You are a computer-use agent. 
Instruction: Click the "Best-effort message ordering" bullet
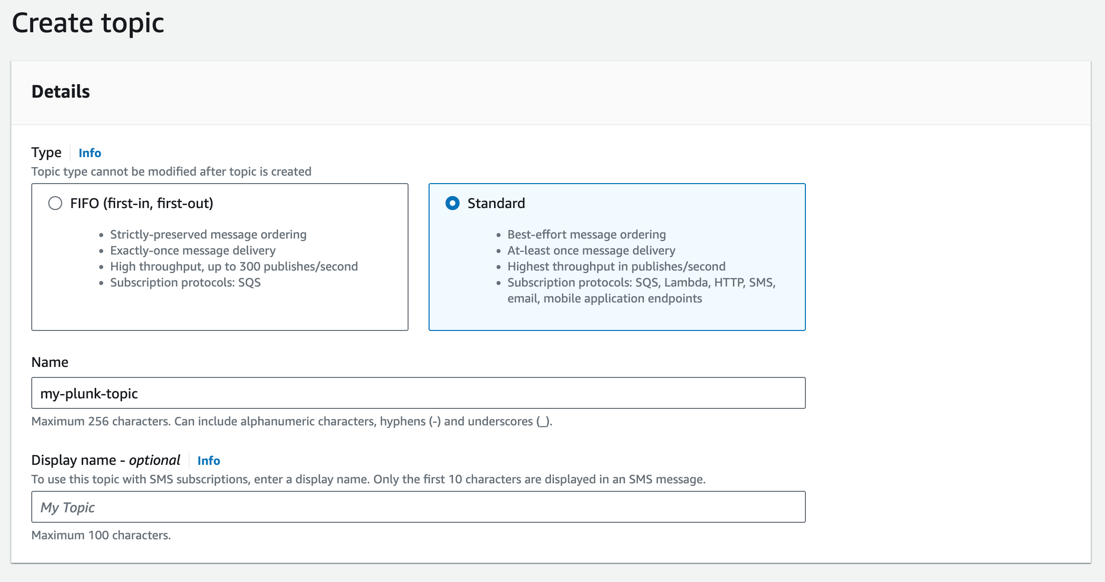click(586, 235)
